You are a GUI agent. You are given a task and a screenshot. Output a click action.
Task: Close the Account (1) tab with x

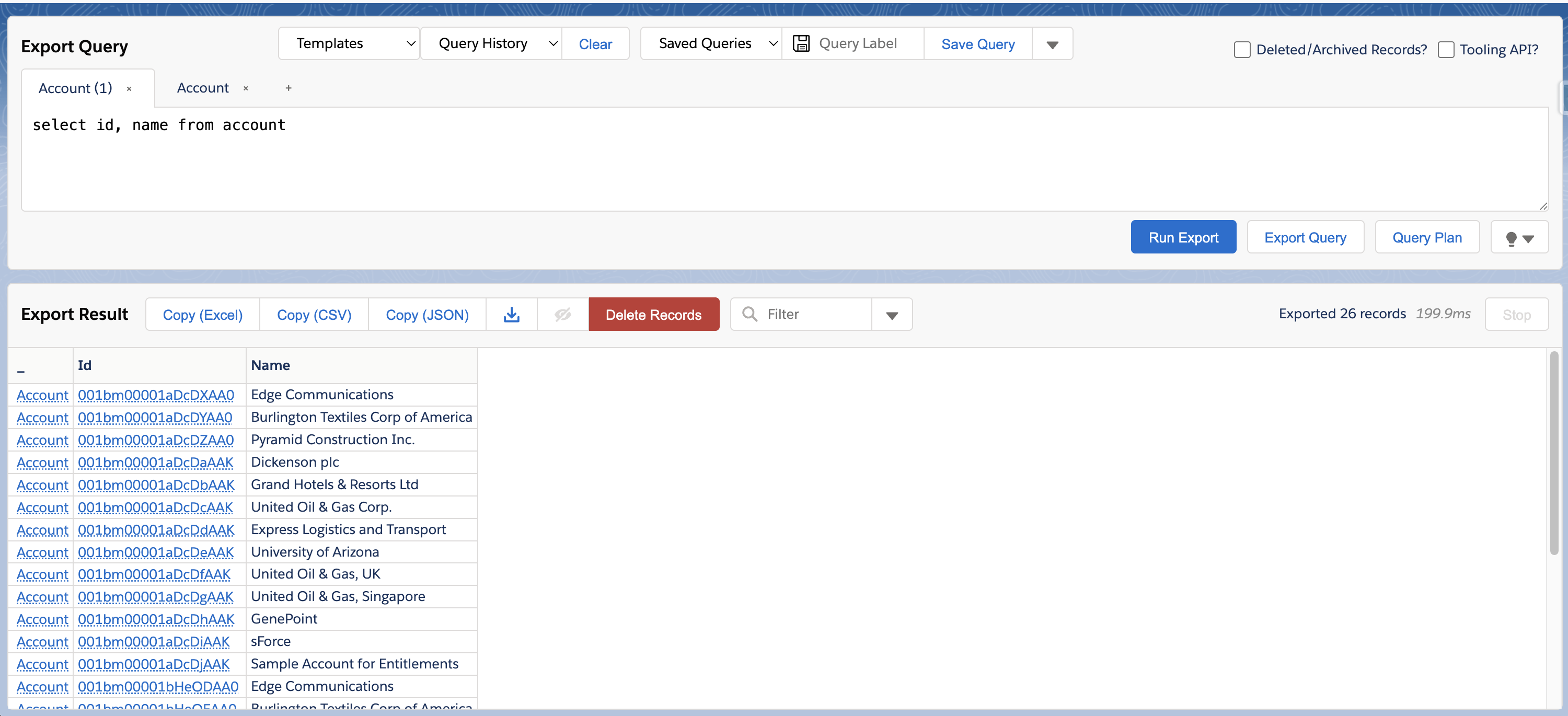pyautogui.click(x=129, y=89)
